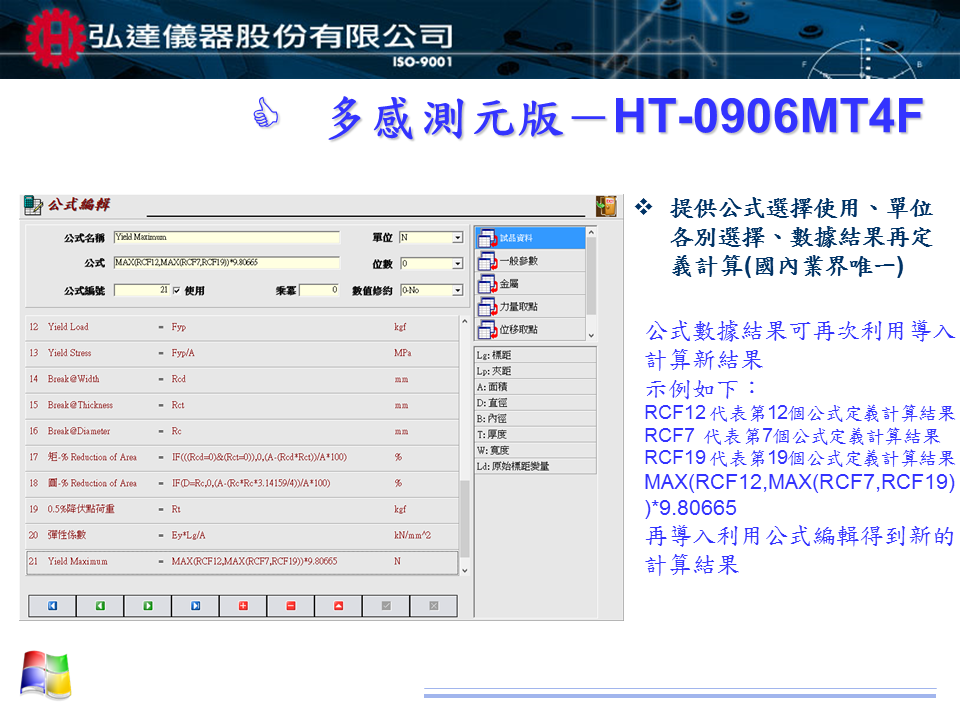The image size is (960, 720).
Task: Click the red up-arrow edit button
Action: pyautogui.click(x=339, y=606)
